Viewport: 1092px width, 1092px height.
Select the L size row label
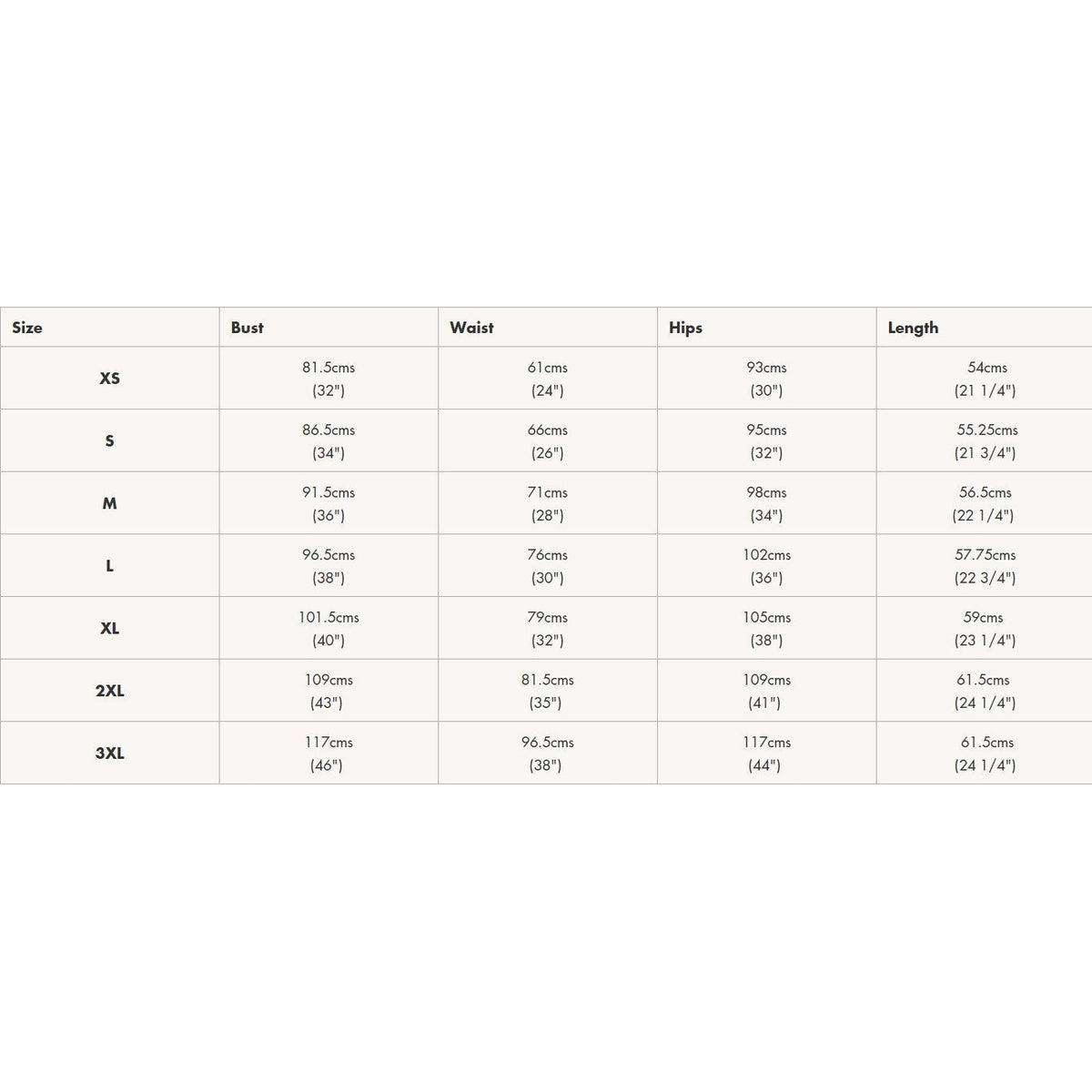coord(109,566)
